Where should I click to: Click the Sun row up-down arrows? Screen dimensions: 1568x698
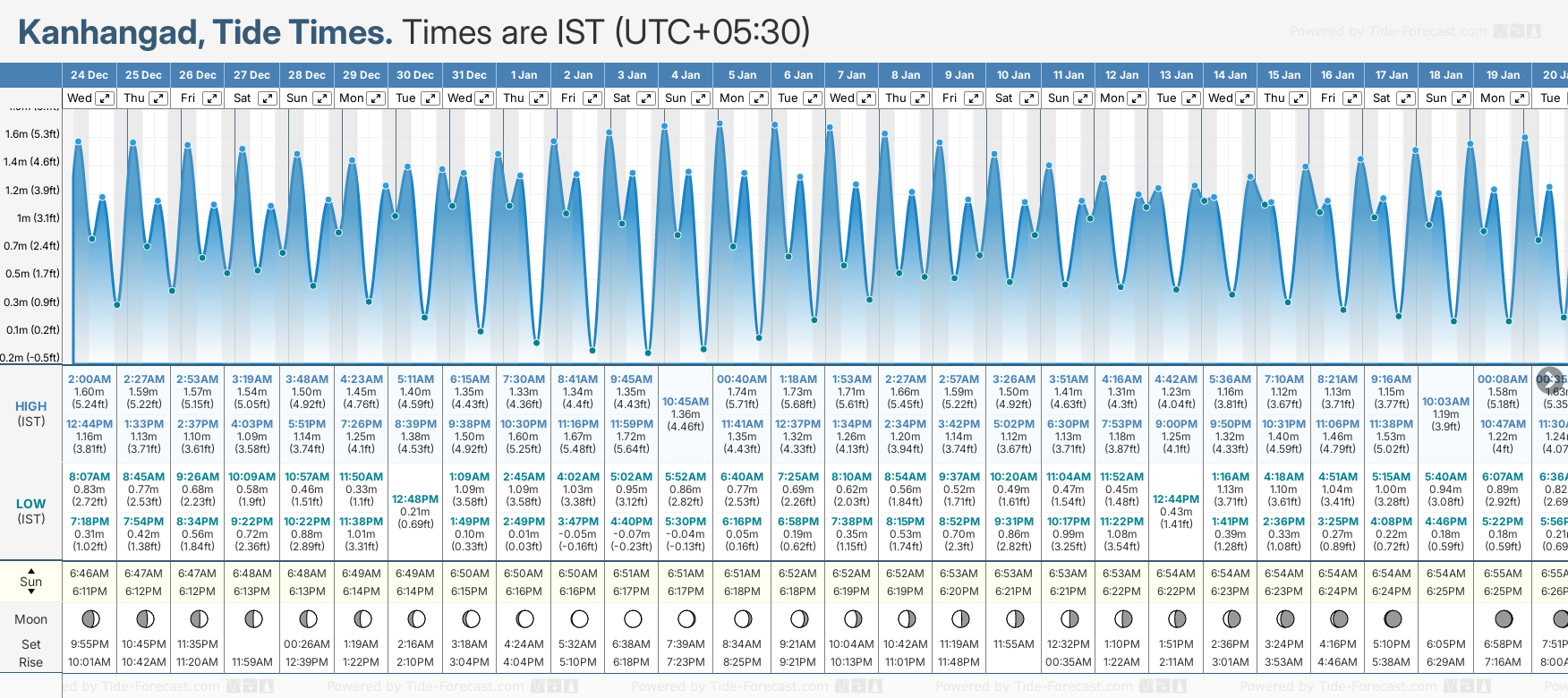coord(31,581)
